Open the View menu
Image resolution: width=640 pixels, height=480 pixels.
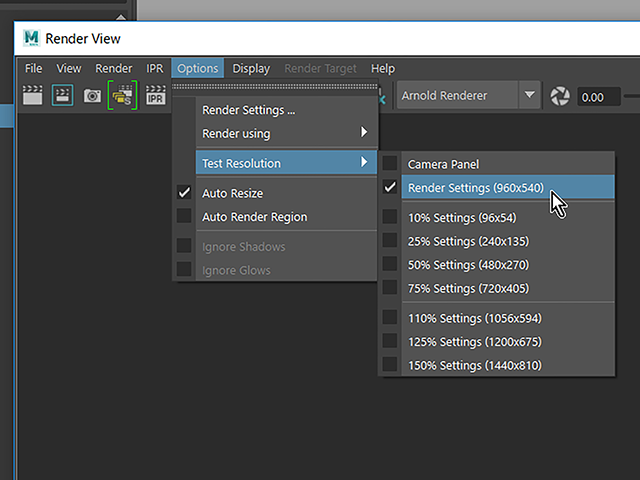[69, 68]
